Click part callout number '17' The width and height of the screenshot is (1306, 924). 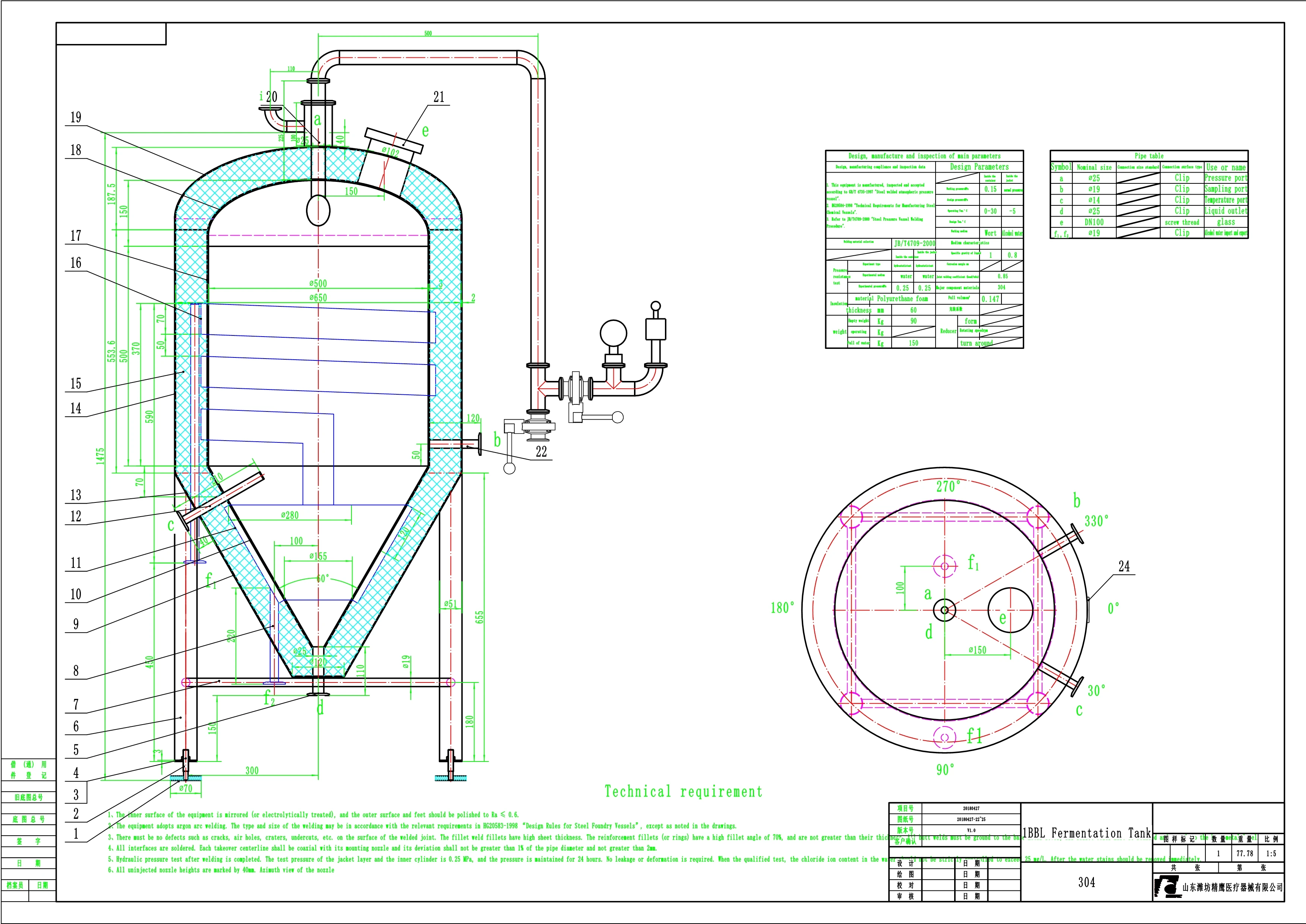(x=76, y=236)
